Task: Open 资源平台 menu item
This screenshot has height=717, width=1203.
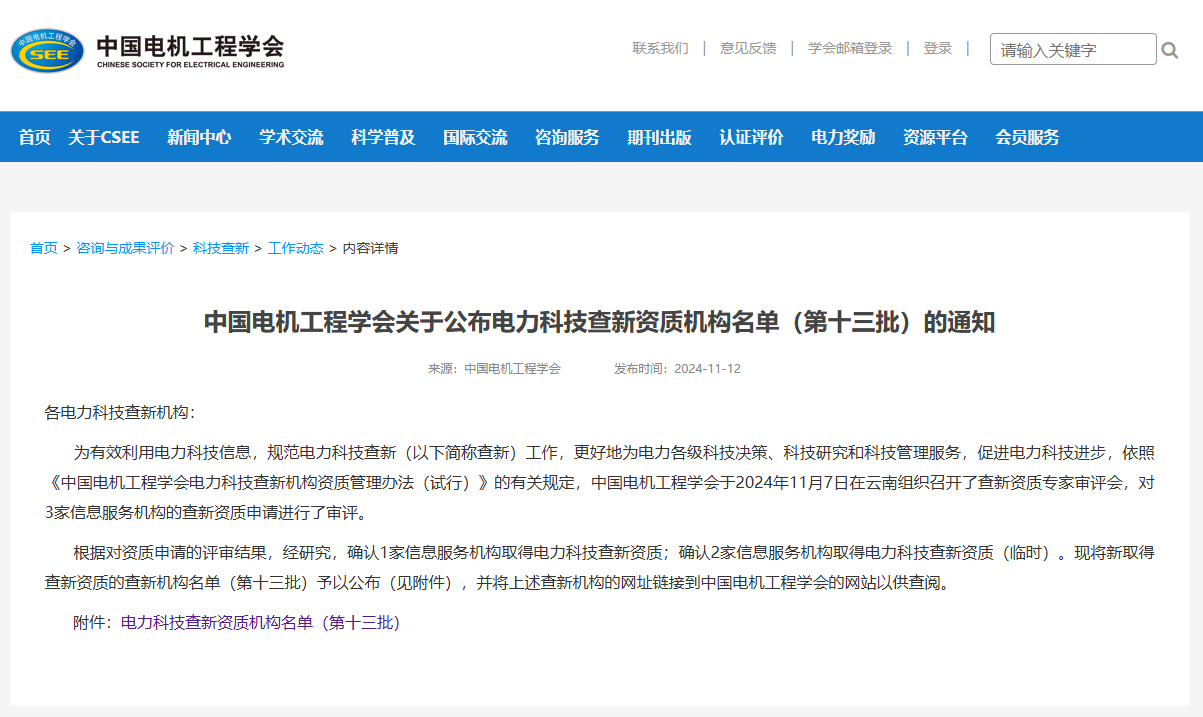Action: pos(935,137)
